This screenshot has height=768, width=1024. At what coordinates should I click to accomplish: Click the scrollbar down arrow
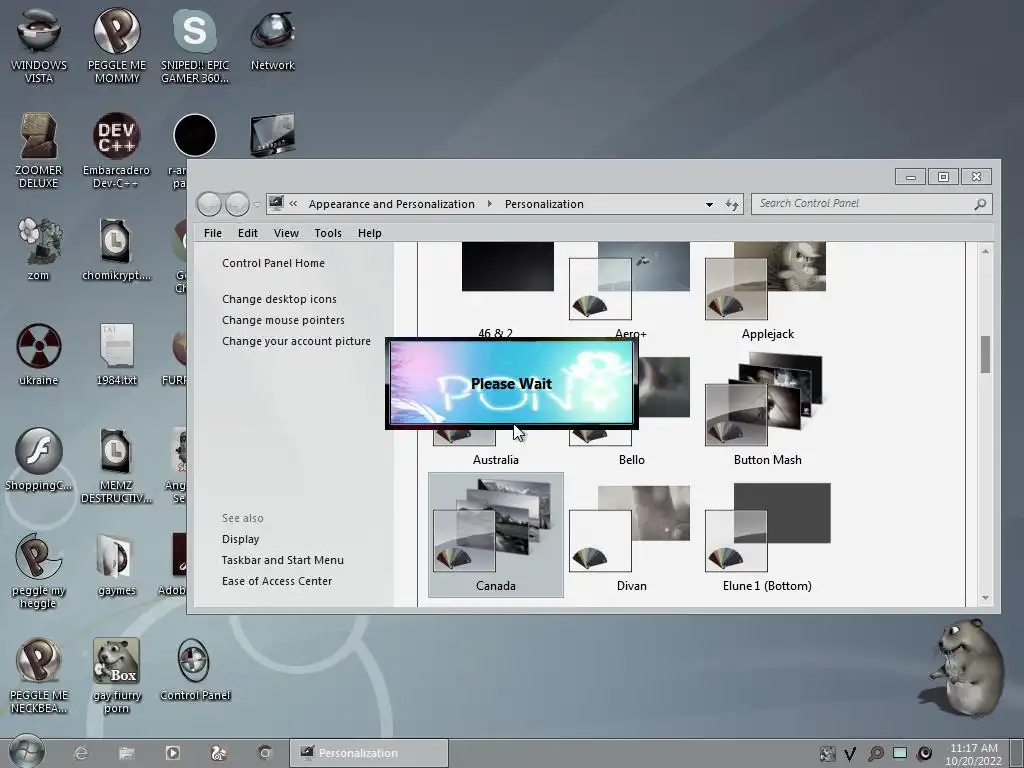[985, 598]
